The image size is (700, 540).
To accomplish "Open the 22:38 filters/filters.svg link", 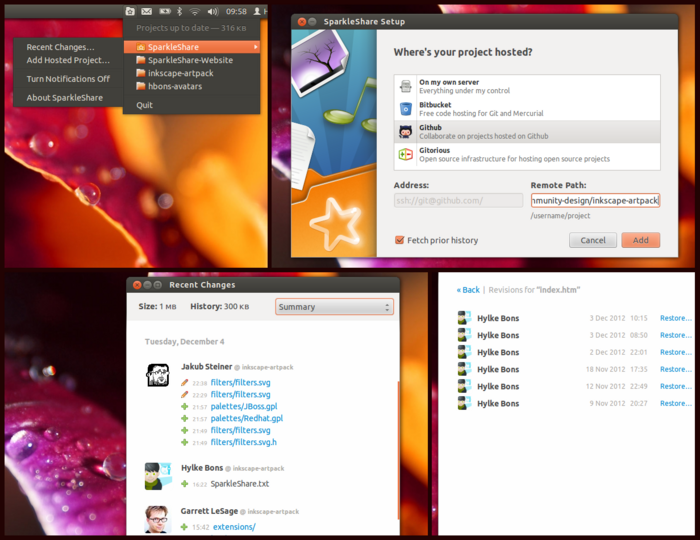I will 240,382.
